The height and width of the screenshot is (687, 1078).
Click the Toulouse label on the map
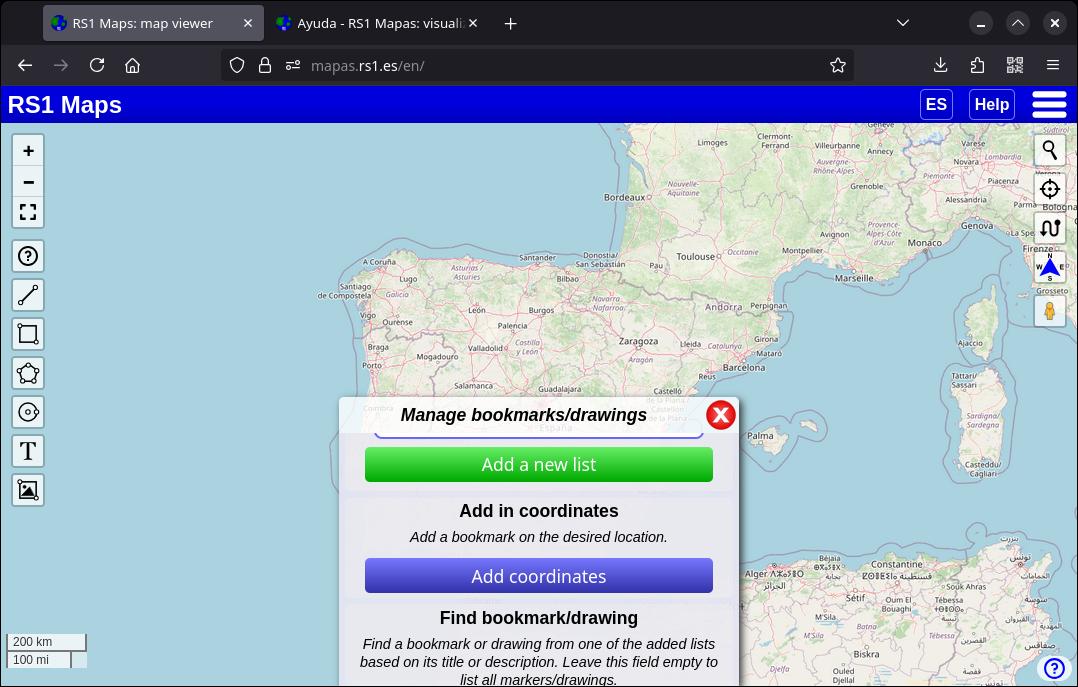pos(696,257)
